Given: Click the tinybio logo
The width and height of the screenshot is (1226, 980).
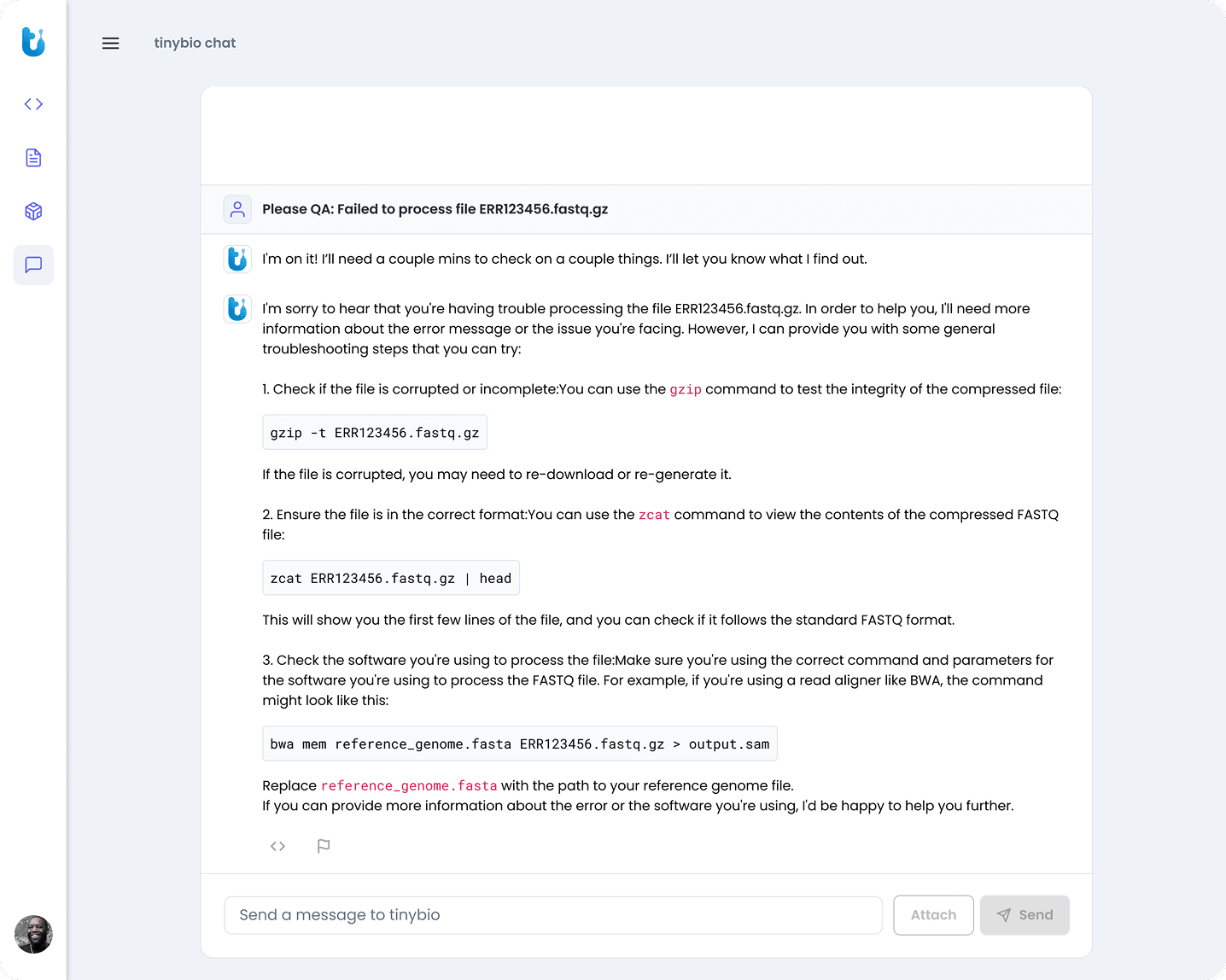Looking at the screenshot, I should [x=33, y=43].
